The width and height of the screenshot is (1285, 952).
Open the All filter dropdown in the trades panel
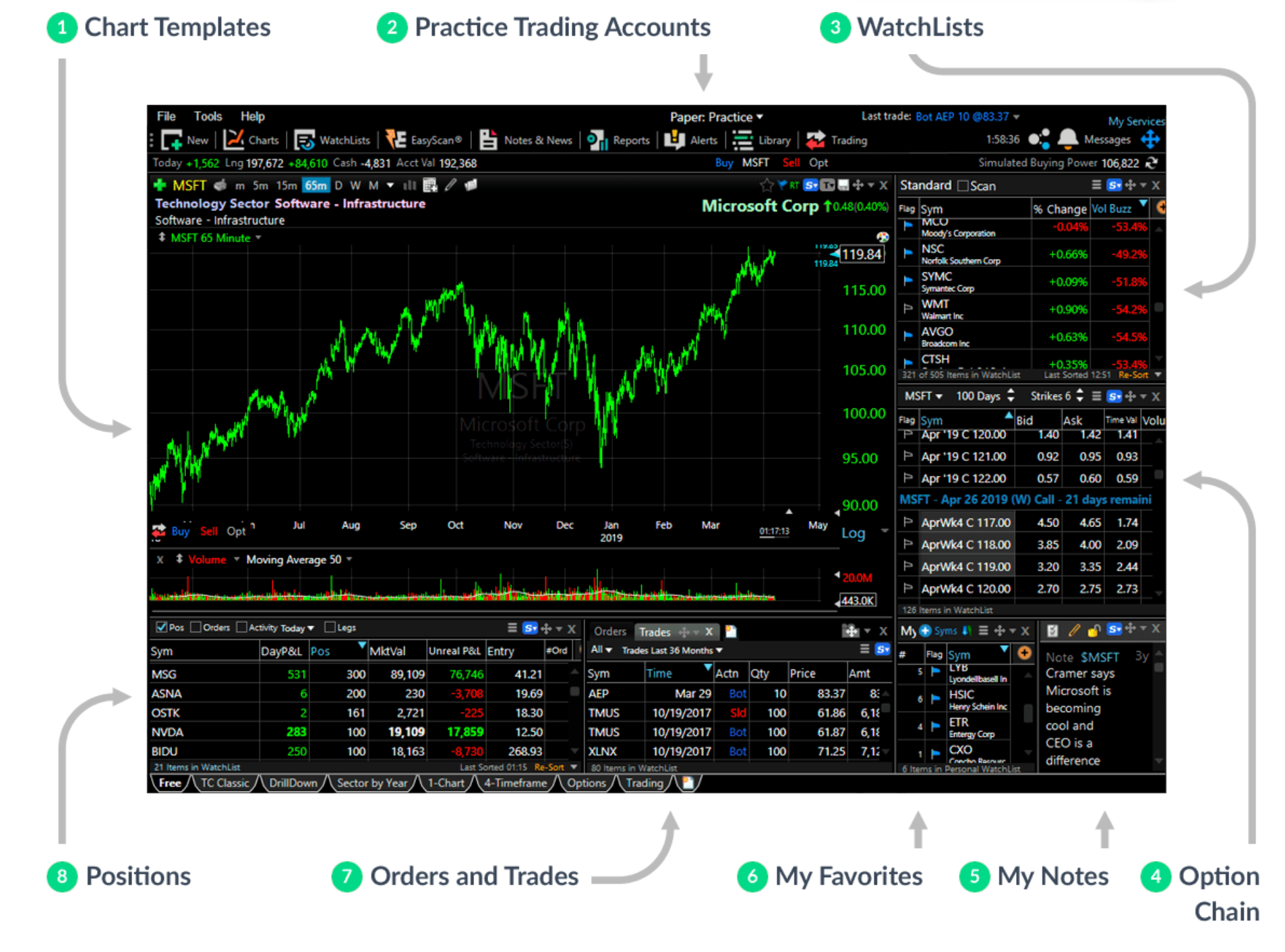pyautogui.click(x=601, y=649)
